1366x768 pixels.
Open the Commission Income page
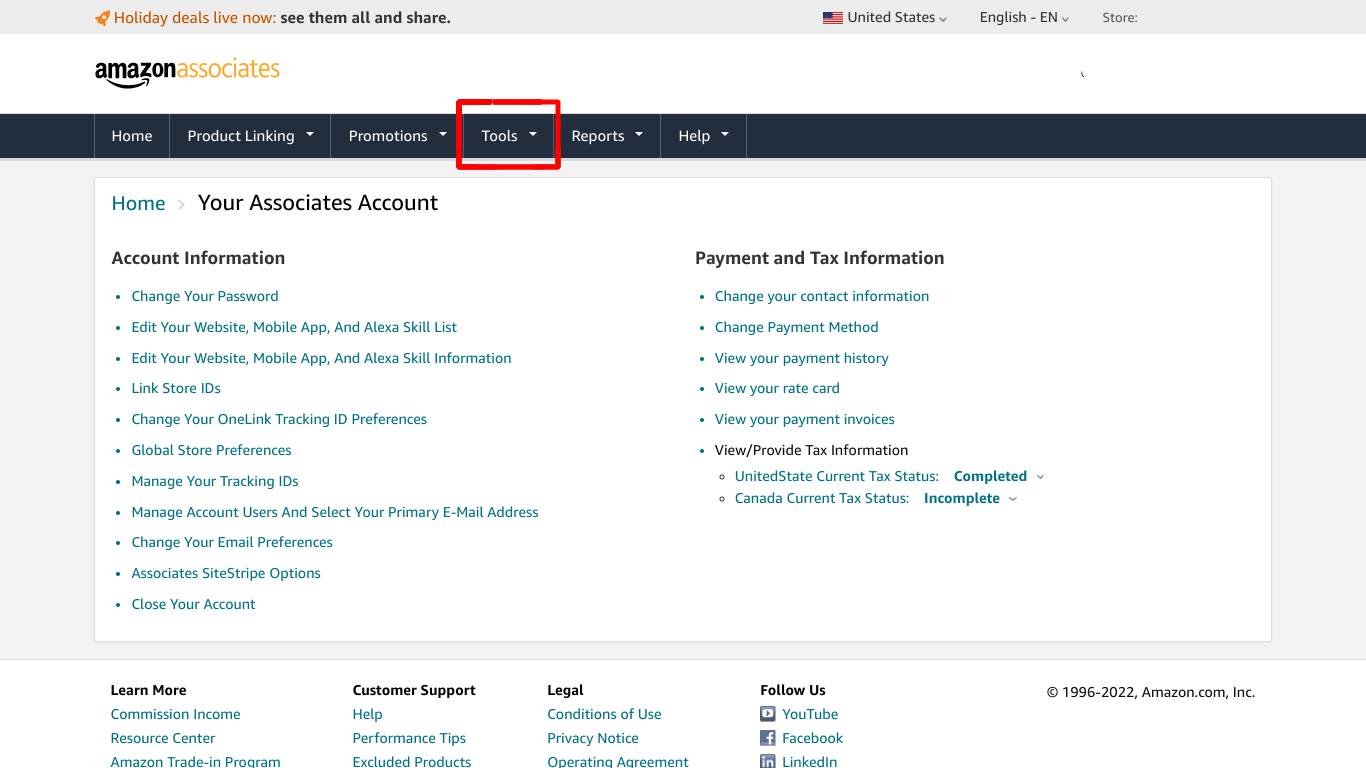(175, 714)
